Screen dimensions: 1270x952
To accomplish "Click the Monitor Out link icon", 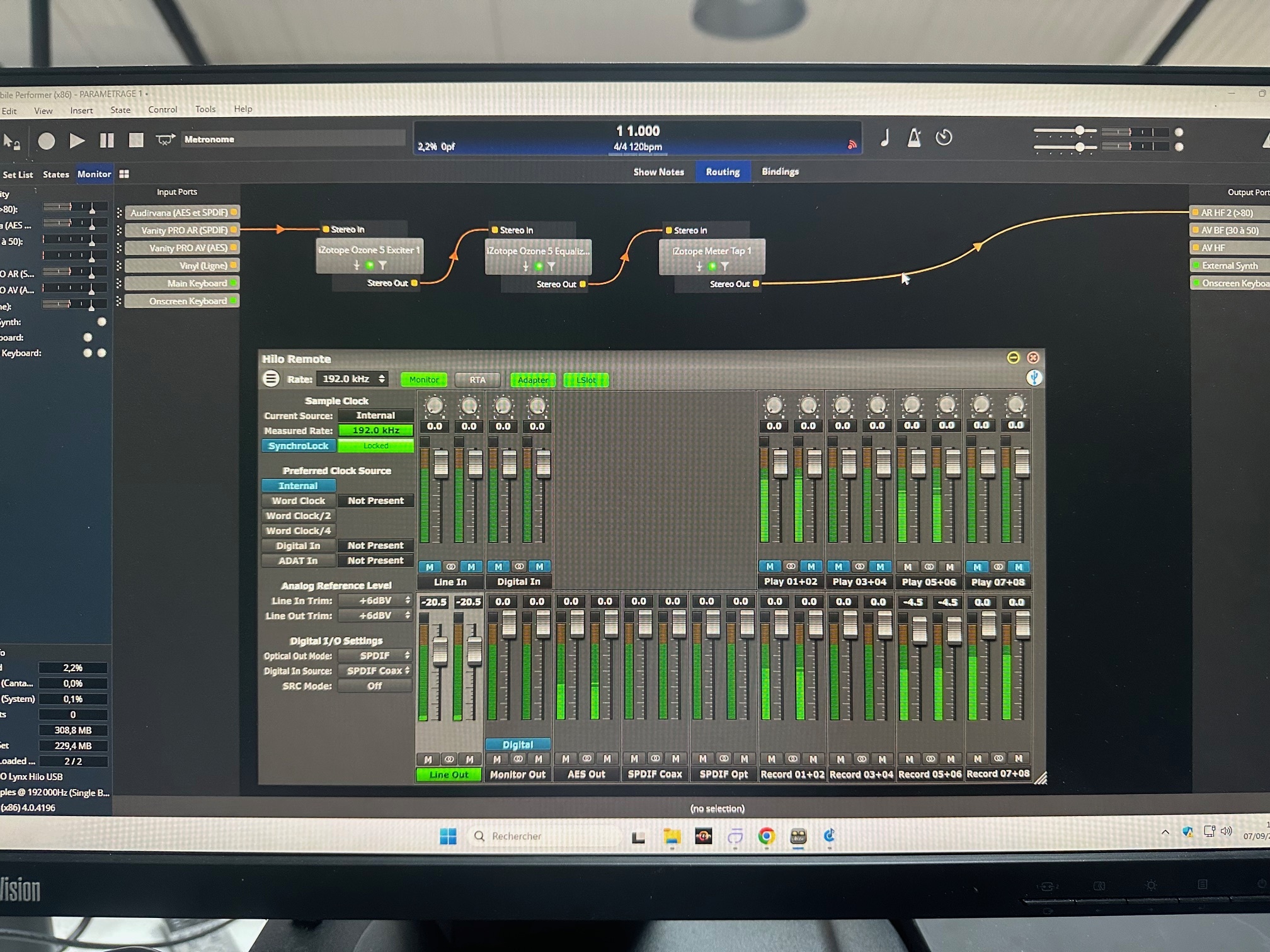I will click(518, 759).
